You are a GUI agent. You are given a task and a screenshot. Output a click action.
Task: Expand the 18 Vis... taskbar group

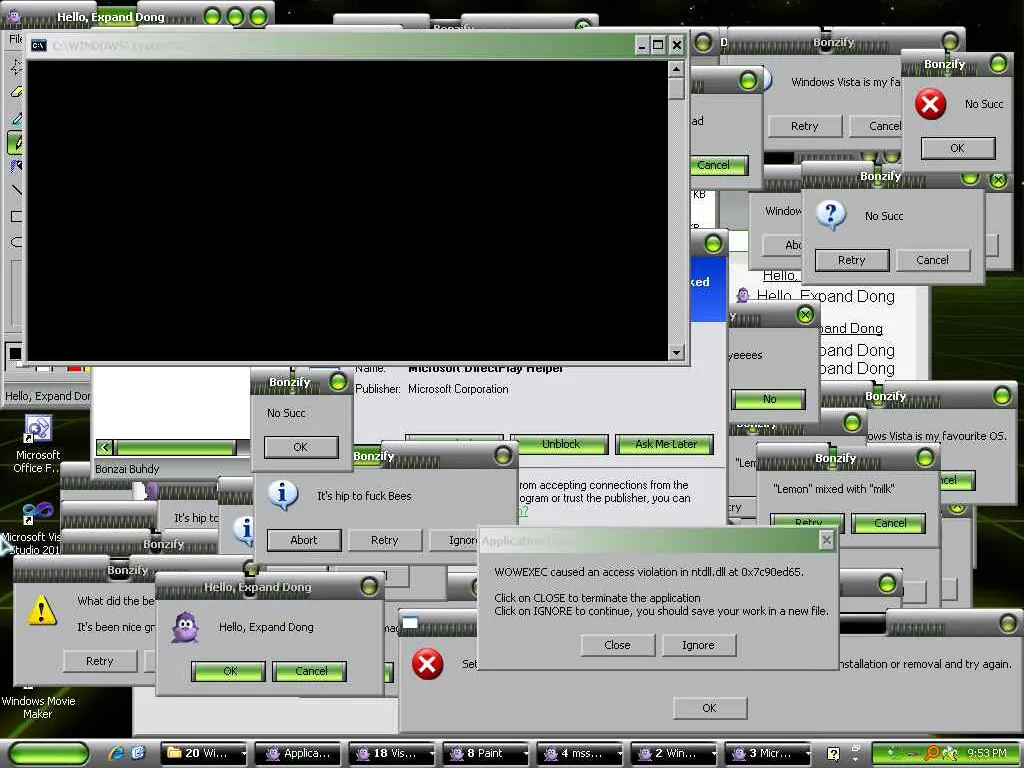392,753
